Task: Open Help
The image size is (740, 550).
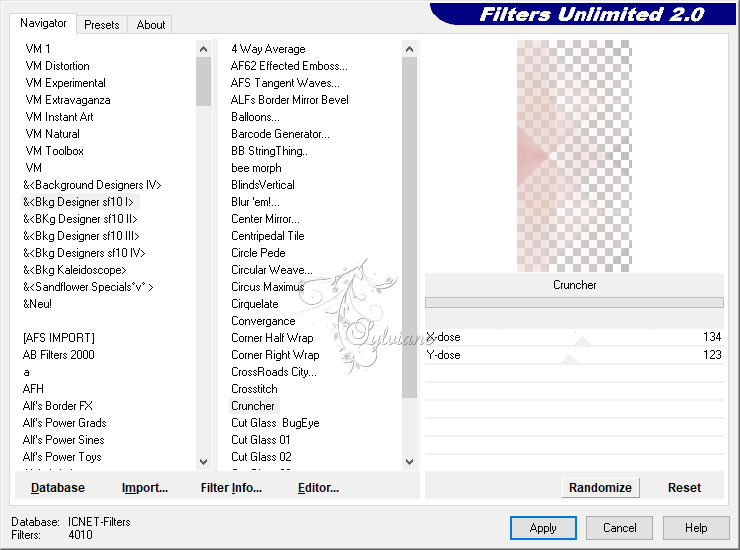Action: (696, 528)
